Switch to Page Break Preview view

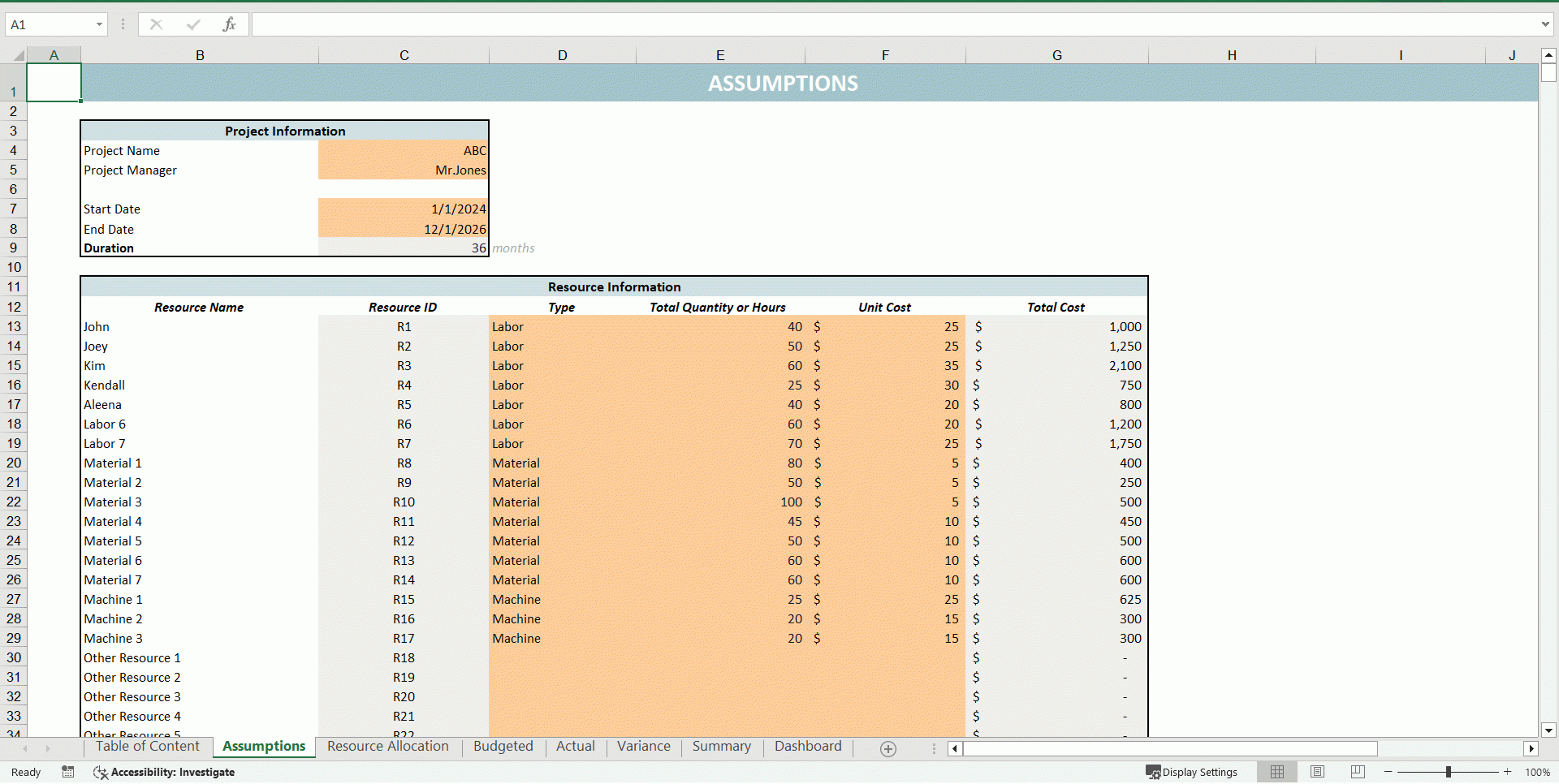click(1358, 772)
